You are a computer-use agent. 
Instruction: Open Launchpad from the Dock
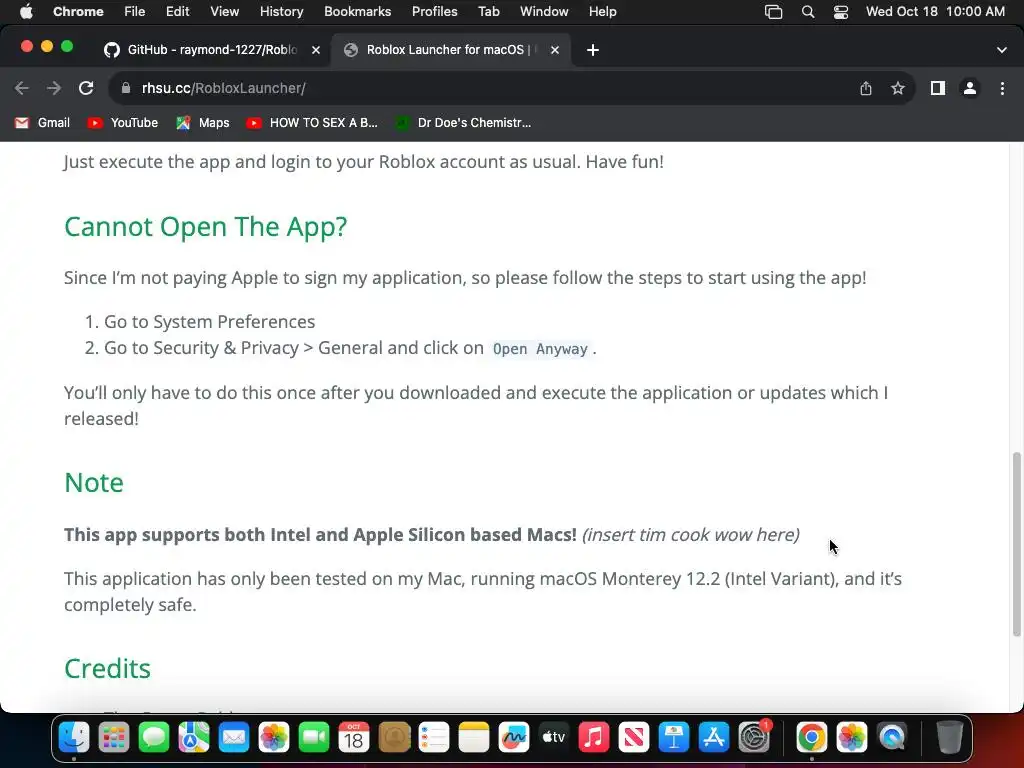tap(114, 738)
